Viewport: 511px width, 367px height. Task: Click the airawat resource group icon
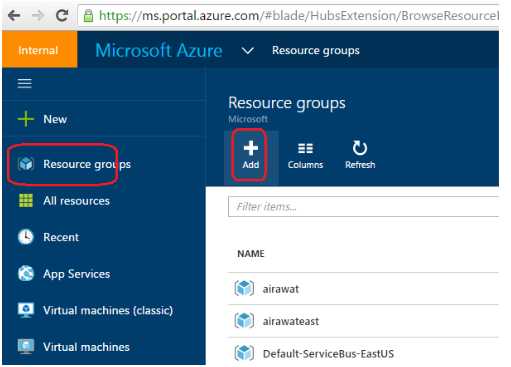(x=244, y=289)
